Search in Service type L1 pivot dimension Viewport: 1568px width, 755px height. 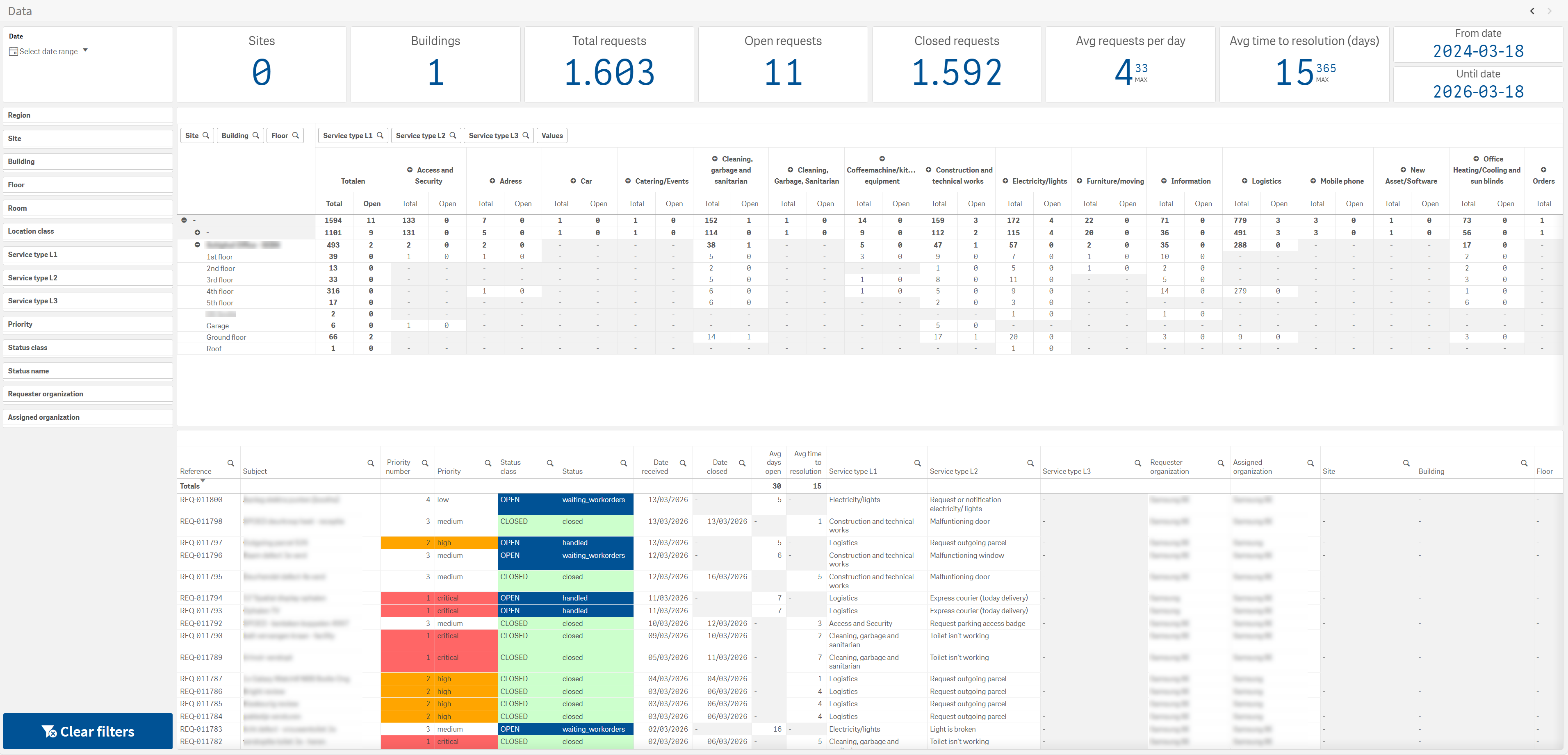tap(380, 136)
